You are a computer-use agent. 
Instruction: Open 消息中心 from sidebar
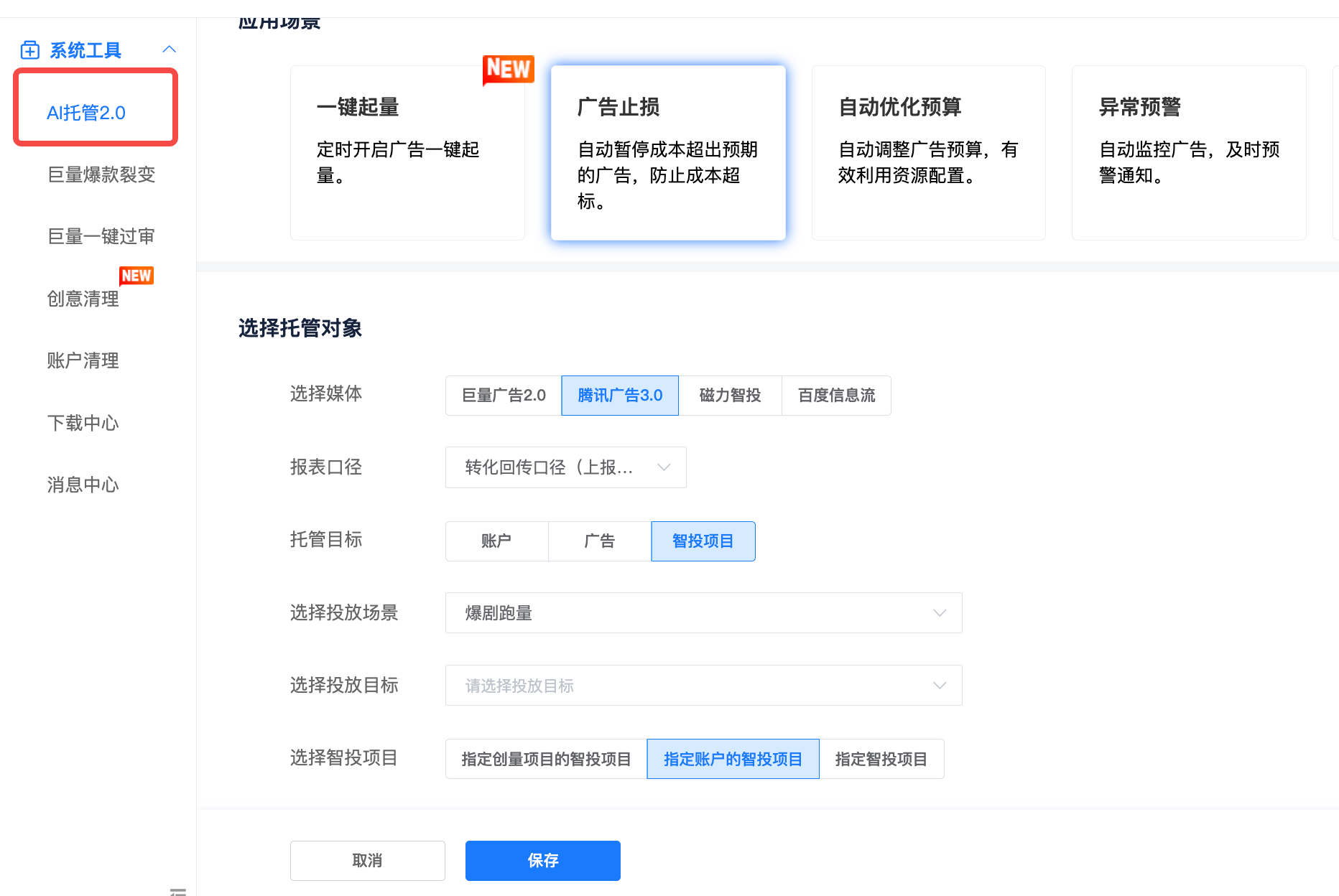click(x=83, y=485)
